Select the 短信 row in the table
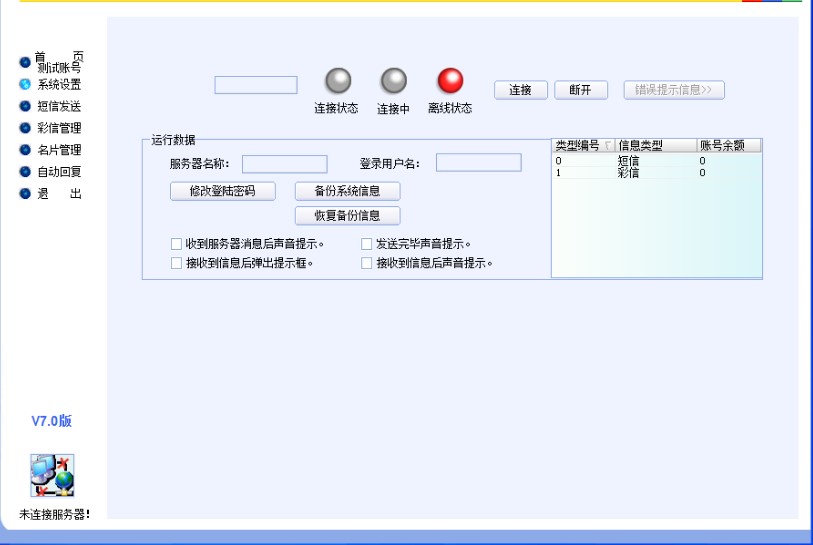The width and height of the screenshot is (813, 545). click(x=656, y=161)
